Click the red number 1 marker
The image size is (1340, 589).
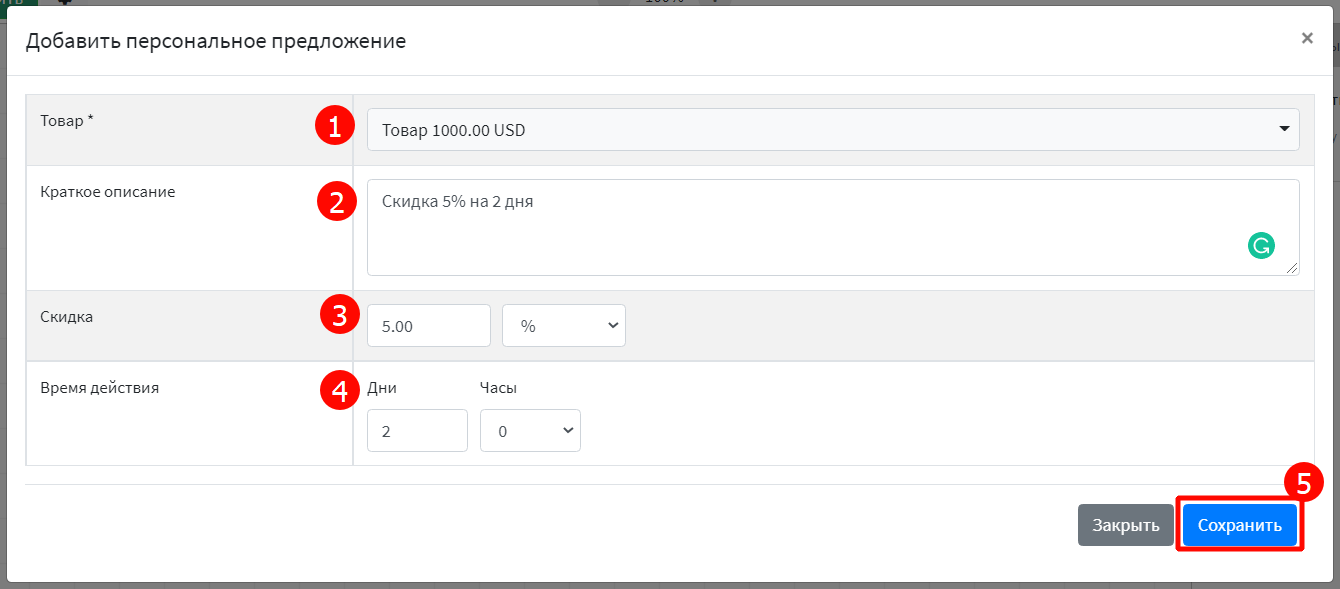tap(335, 128)
